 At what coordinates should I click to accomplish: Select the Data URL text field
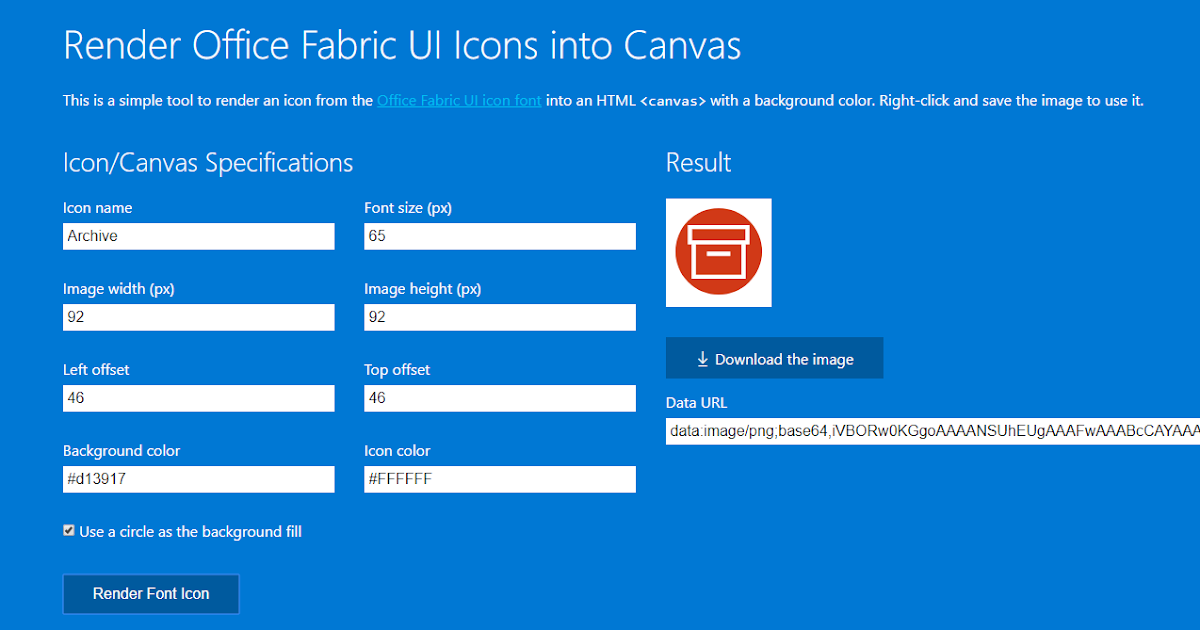pyautogui.click(x=930, y=430)
